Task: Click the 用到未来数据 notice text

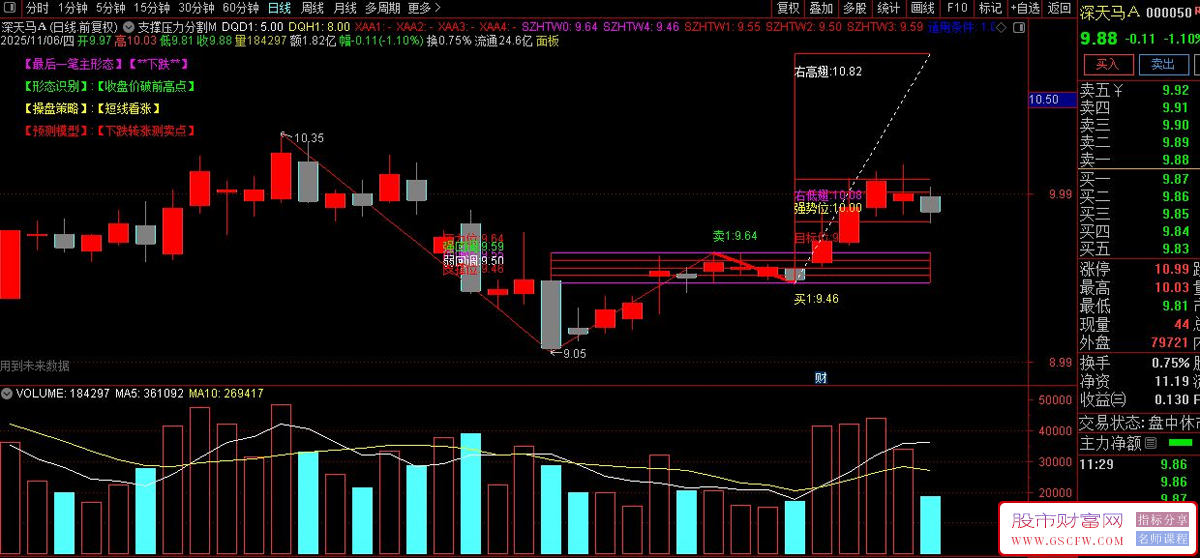Action: click(x=35, y=365)
